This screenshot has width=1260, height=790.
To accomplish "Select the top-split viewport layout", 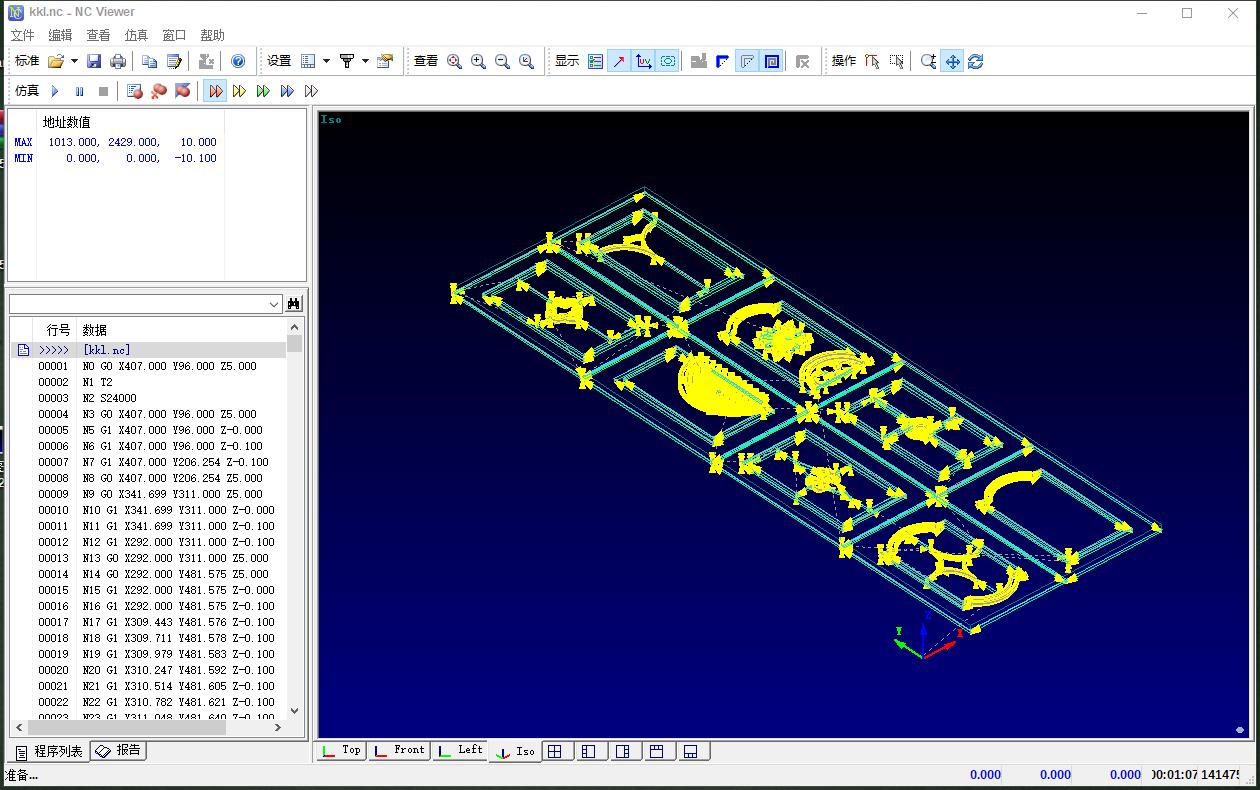I will [x=657, y=751].
